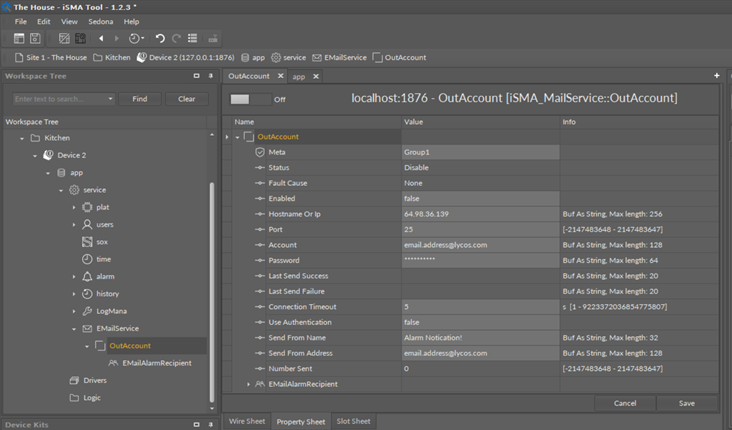This screenshot has width=732, height=430.
Task: Expand the EMailAlarmRecipient row in property sheet
Action: click(249, 384)
